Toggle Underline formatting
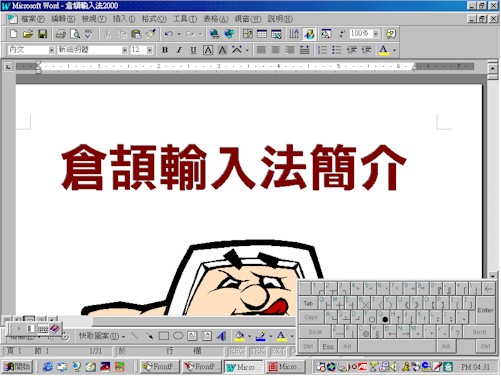This screenshot has width=501, height=376. (193, 50)
